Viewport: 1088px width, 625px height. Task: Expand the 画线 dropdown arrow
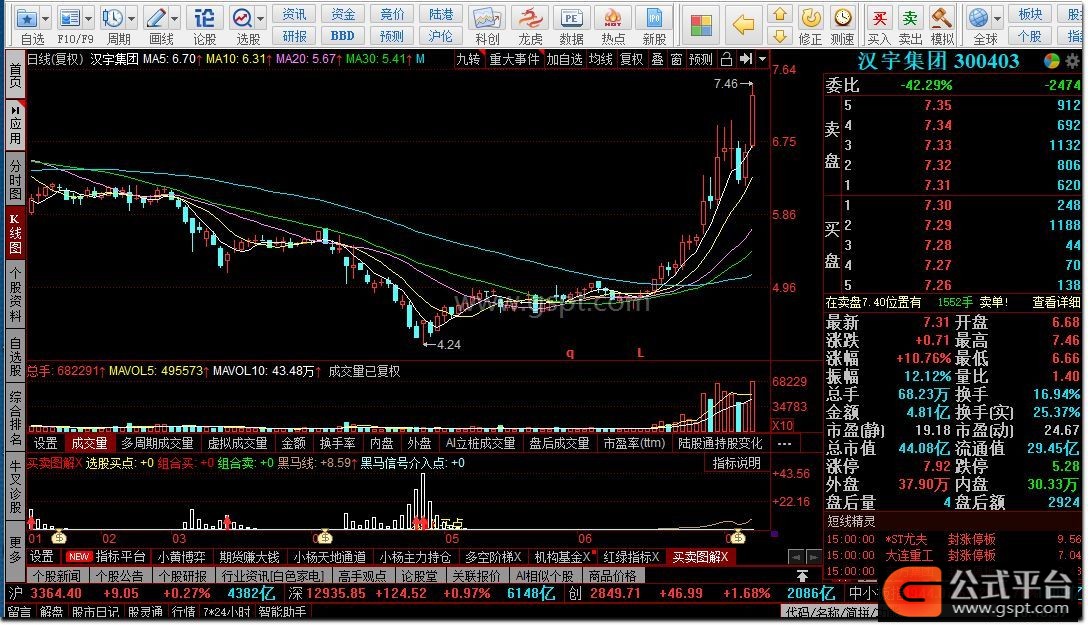click(x=175, y=19)
